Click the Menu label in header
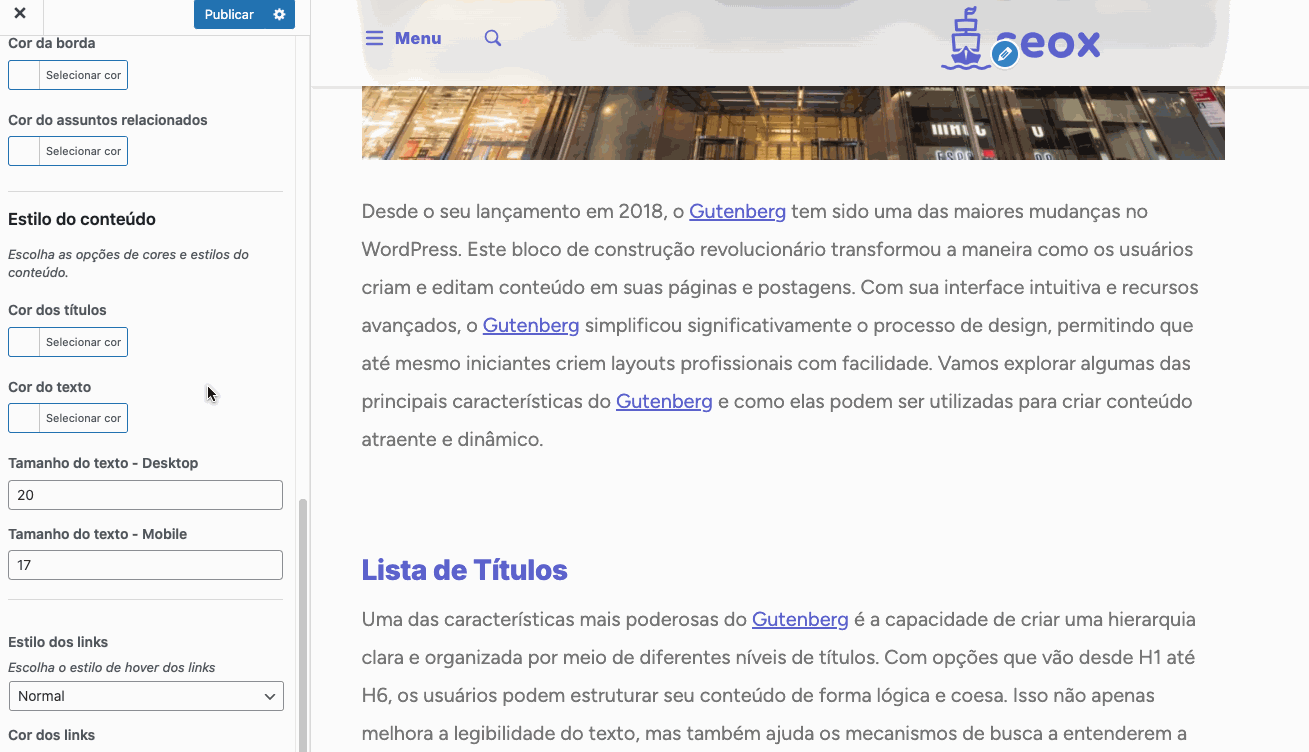1309x752 pixels. (x=418, y=38)
